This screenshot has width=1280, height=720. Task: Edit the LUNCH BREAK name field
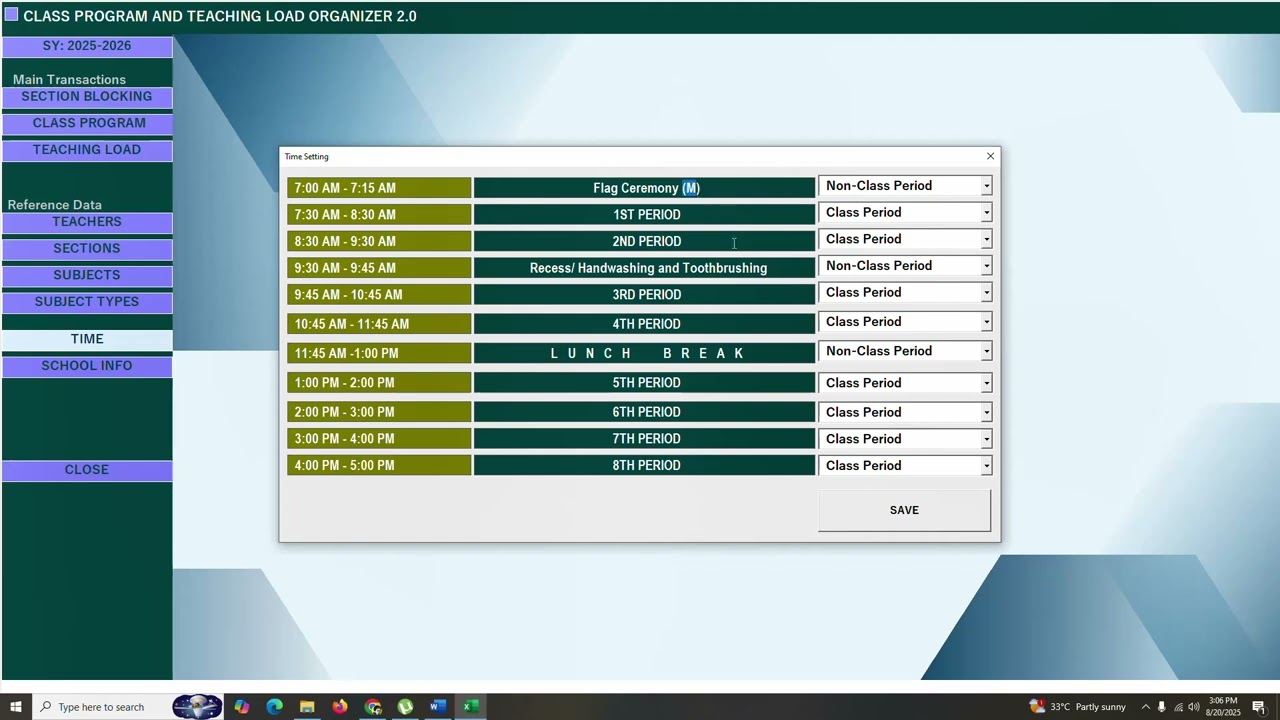644,353
